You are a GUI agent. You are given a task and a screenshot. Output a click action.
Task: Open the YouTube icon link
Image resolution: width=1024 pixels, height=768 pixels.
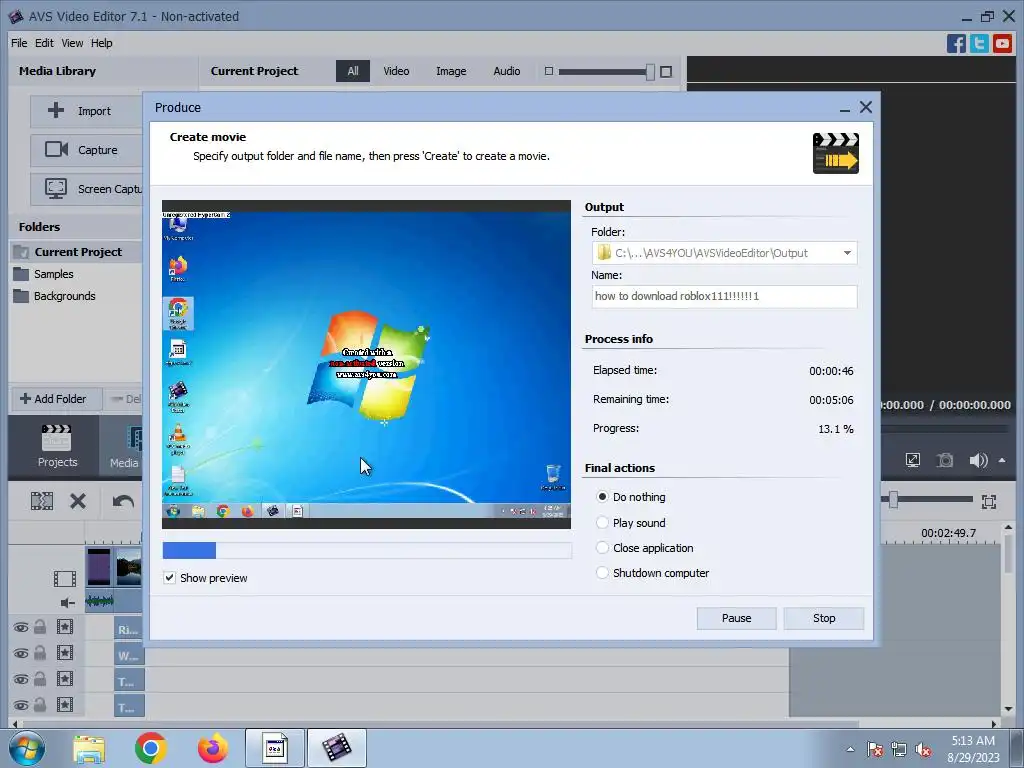(x=1002, y=43)
